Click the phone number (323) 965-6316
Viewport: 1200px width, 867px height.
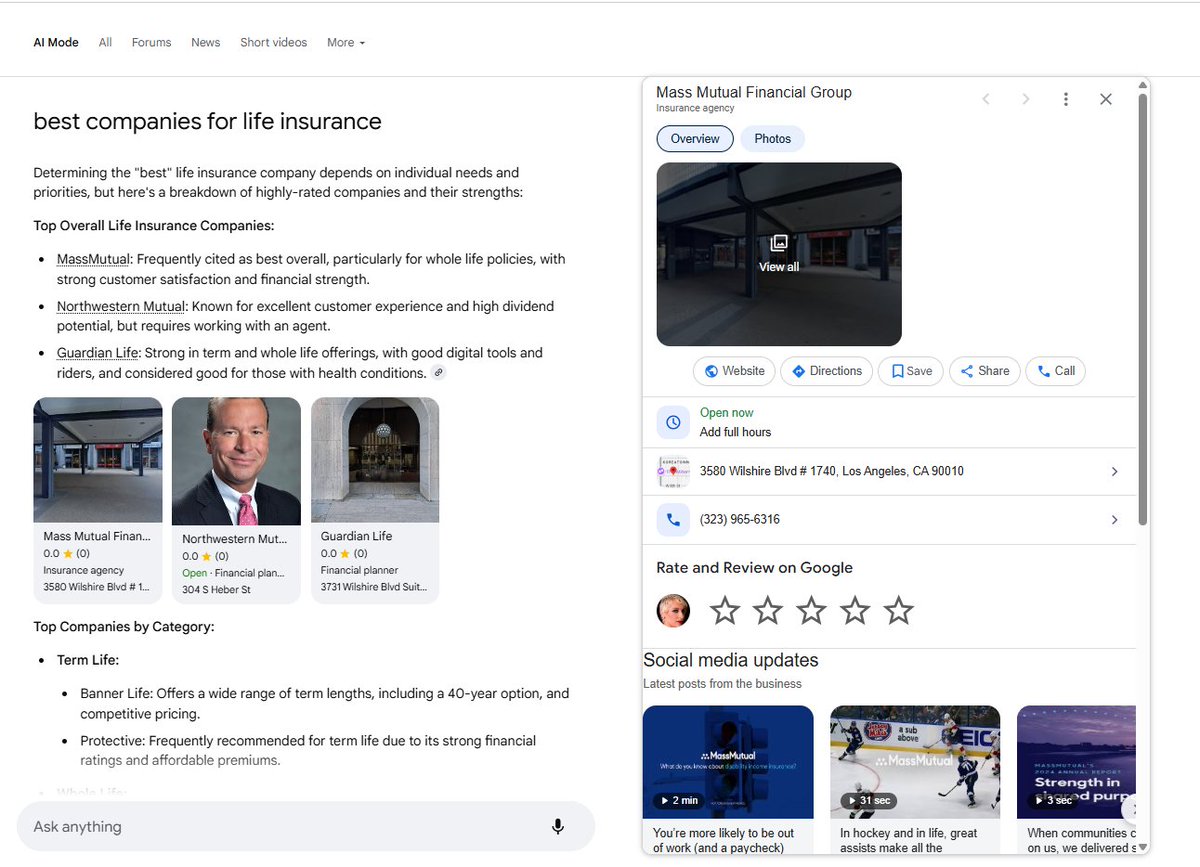[x=740, y=520]
